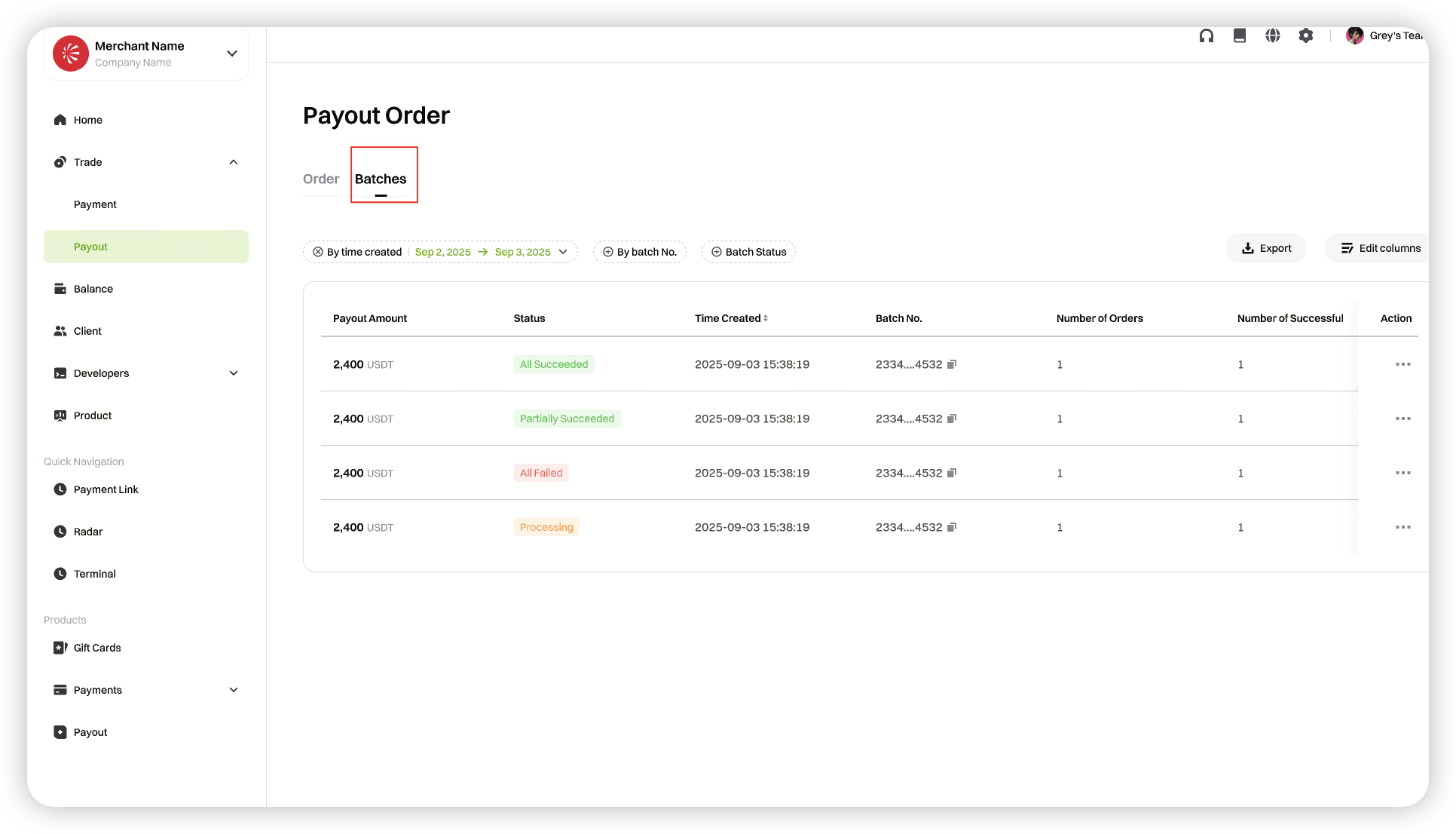Open actions menu for All Failed row
This screenshot has height=834, width=1456.
(1402, 473)
